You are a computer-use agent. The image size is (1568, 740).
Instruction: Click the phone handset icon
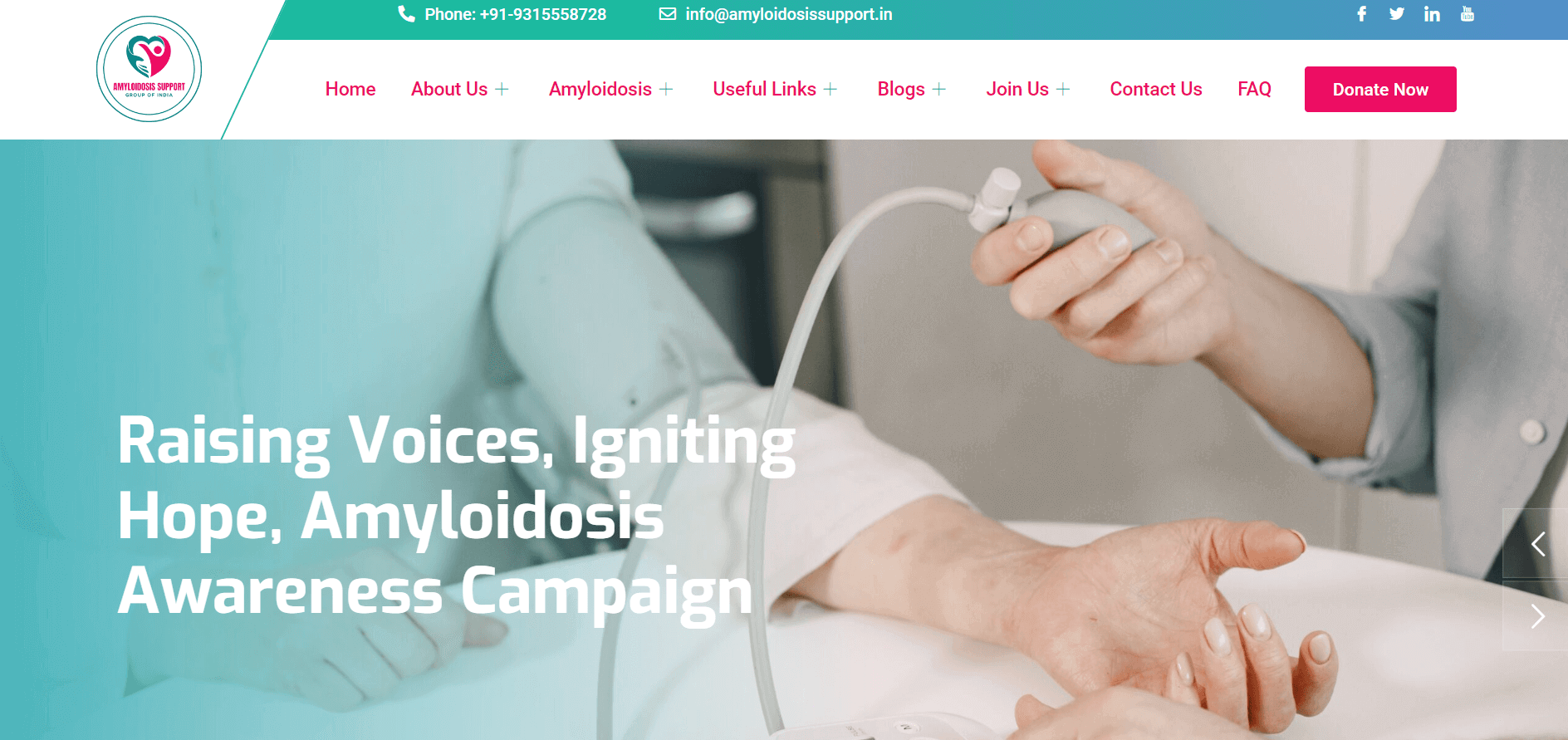coord(406,14)
